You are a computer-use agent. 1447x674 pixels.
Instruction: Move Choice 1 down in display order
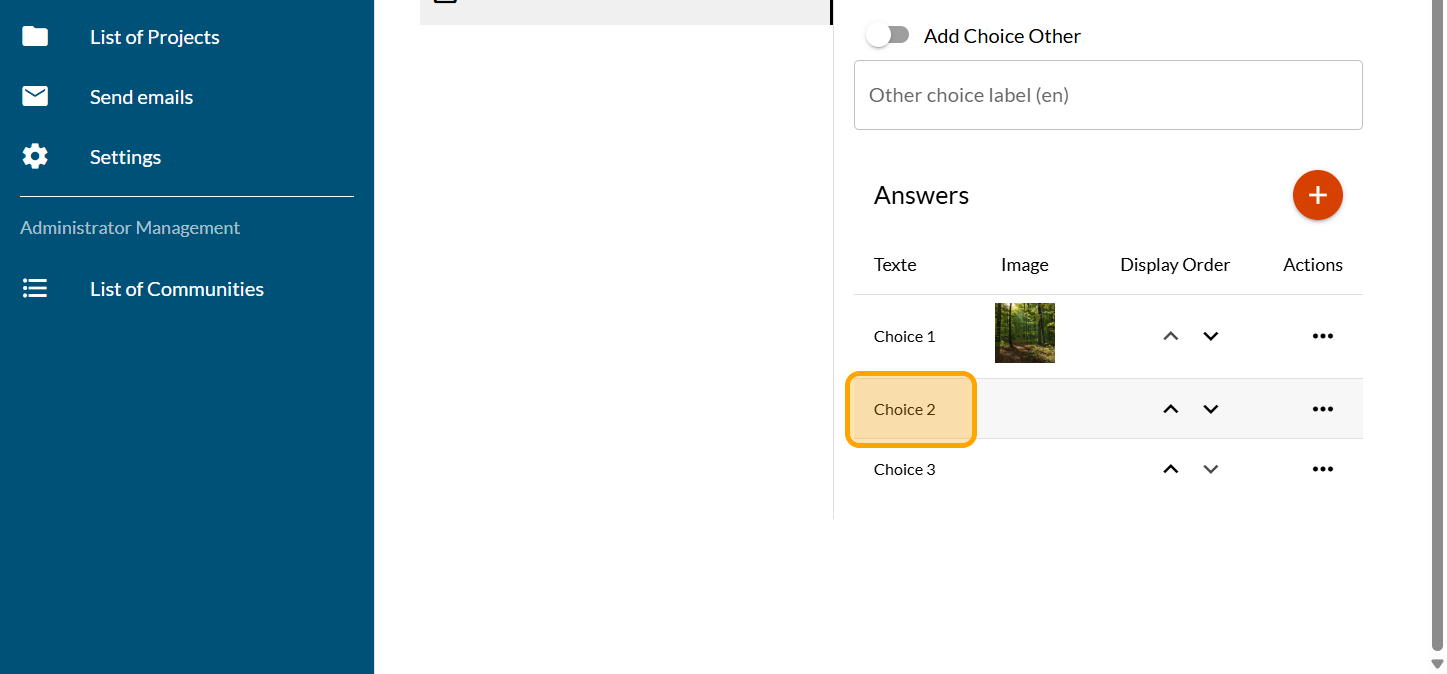pyautogui.click(x=1210, y=336)
